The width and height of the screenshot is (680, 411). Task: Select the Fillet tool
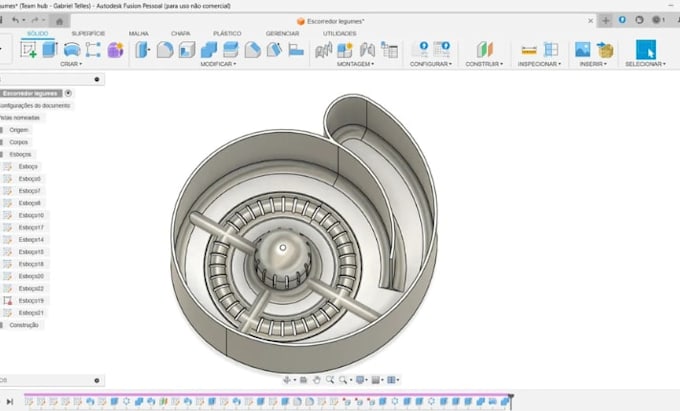pos(165,49)
